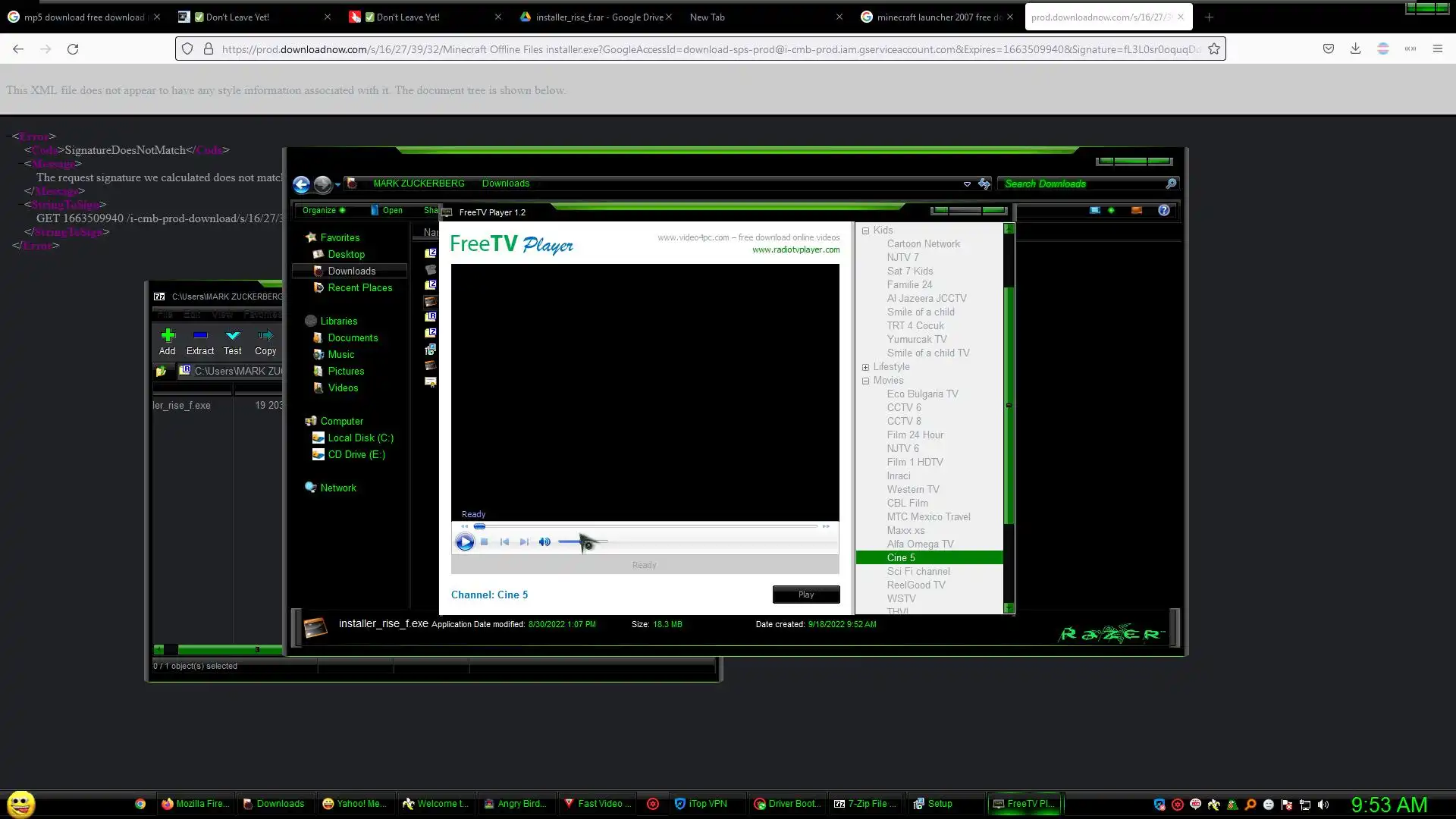Open iTop VPN from the taskbar
1456x819 pixels.
(x=701, y=804)
